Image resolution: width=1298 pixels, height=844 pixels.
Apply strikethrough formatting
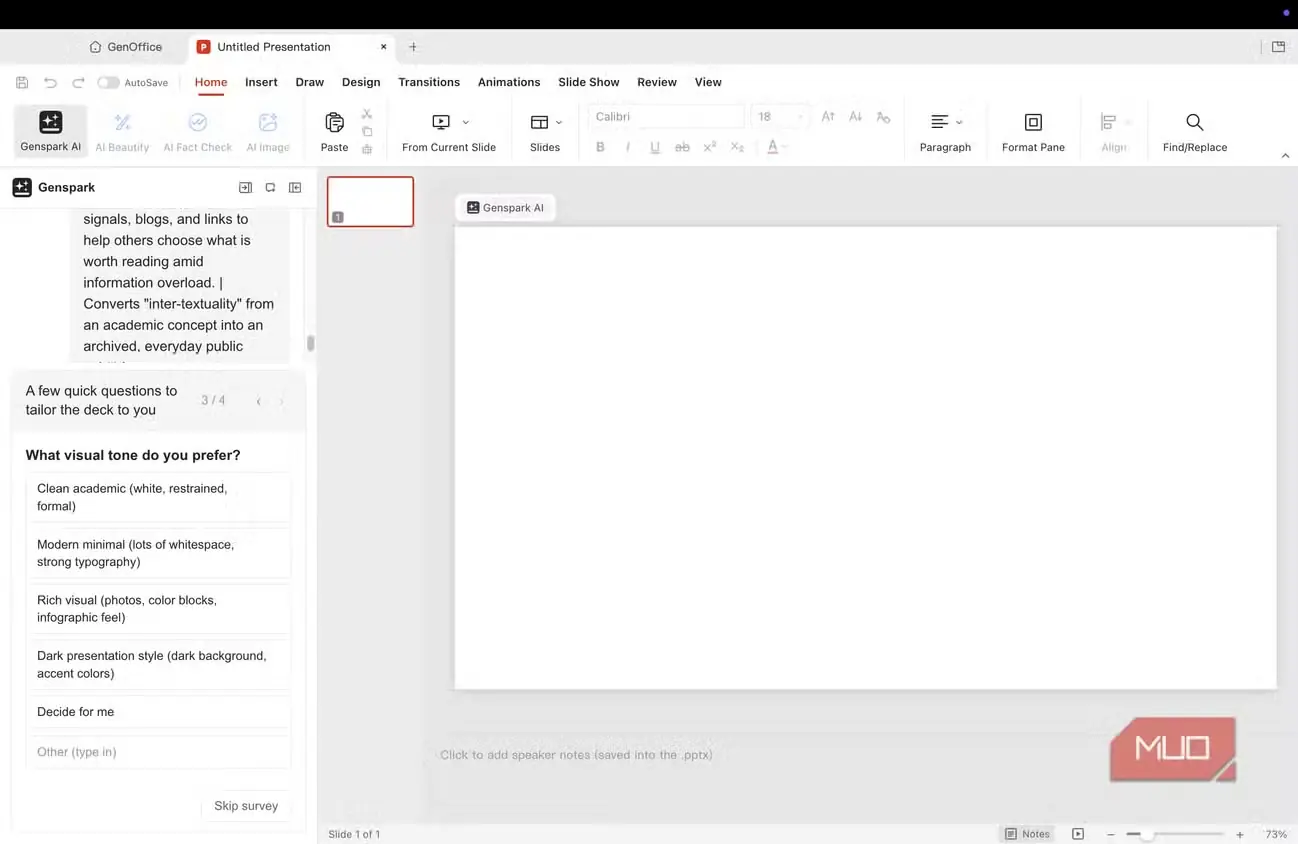point(682,147)
